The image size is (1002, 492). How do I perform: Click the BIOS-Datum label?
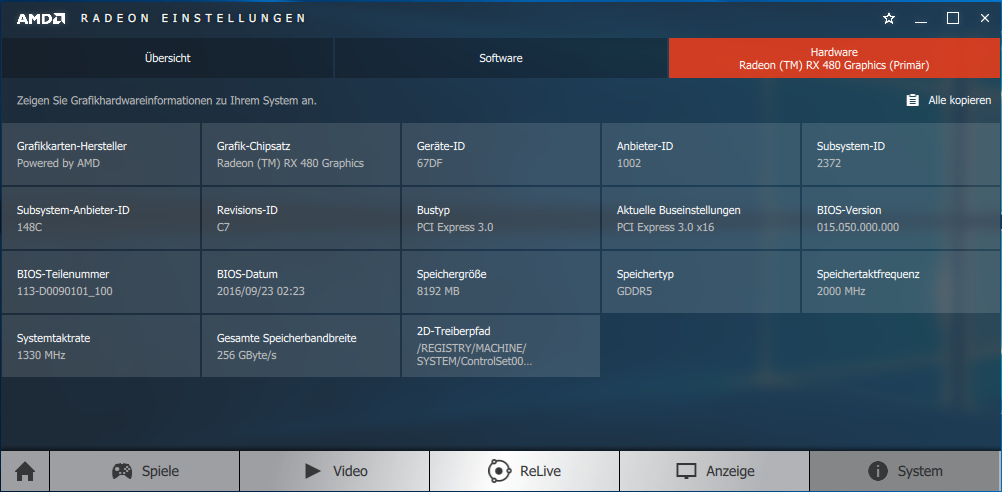coord(247,274)
